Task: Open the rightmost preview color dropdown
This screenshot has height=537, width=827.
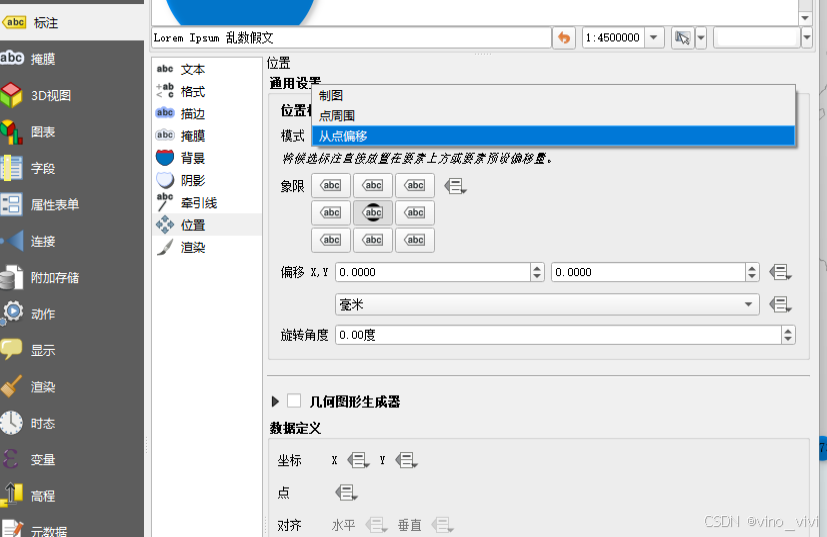Action: click(x=806, y=38)
